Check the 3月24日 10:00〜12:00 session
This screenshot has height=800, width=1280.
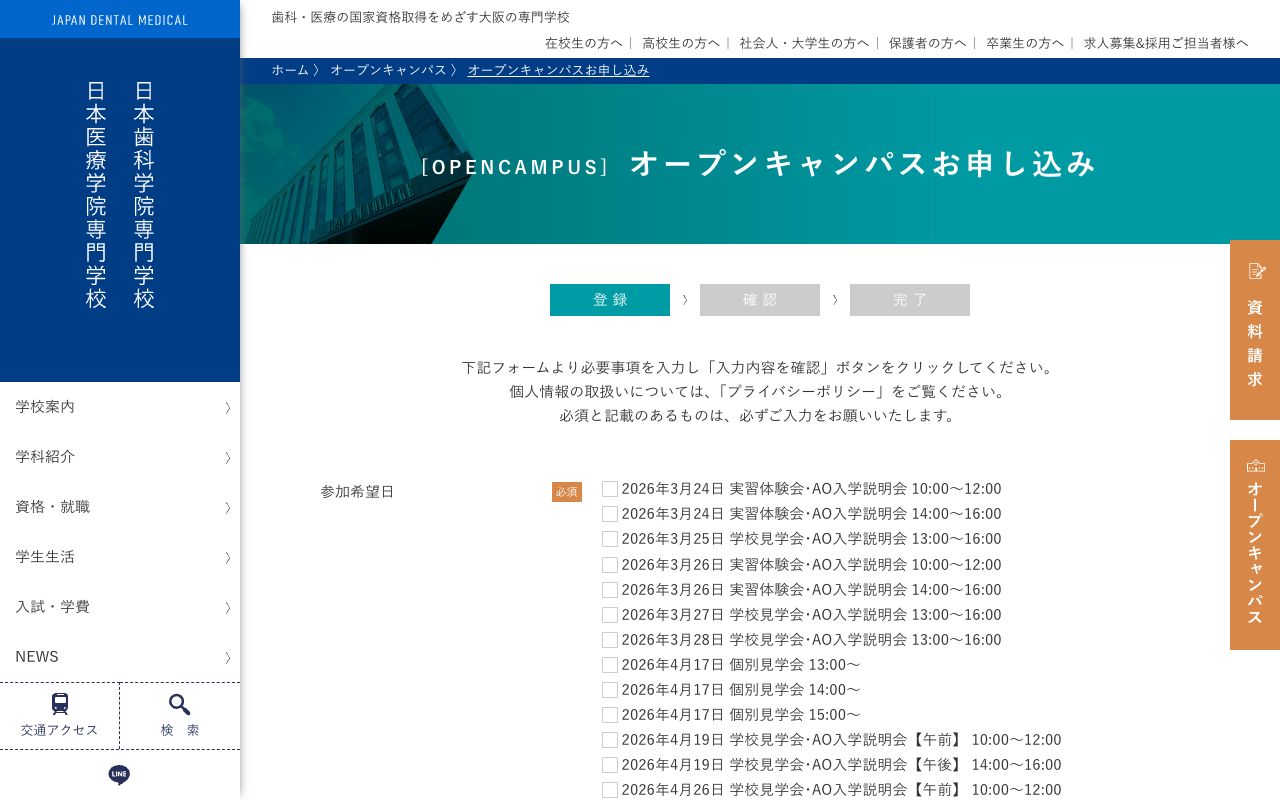pos(610,489)
